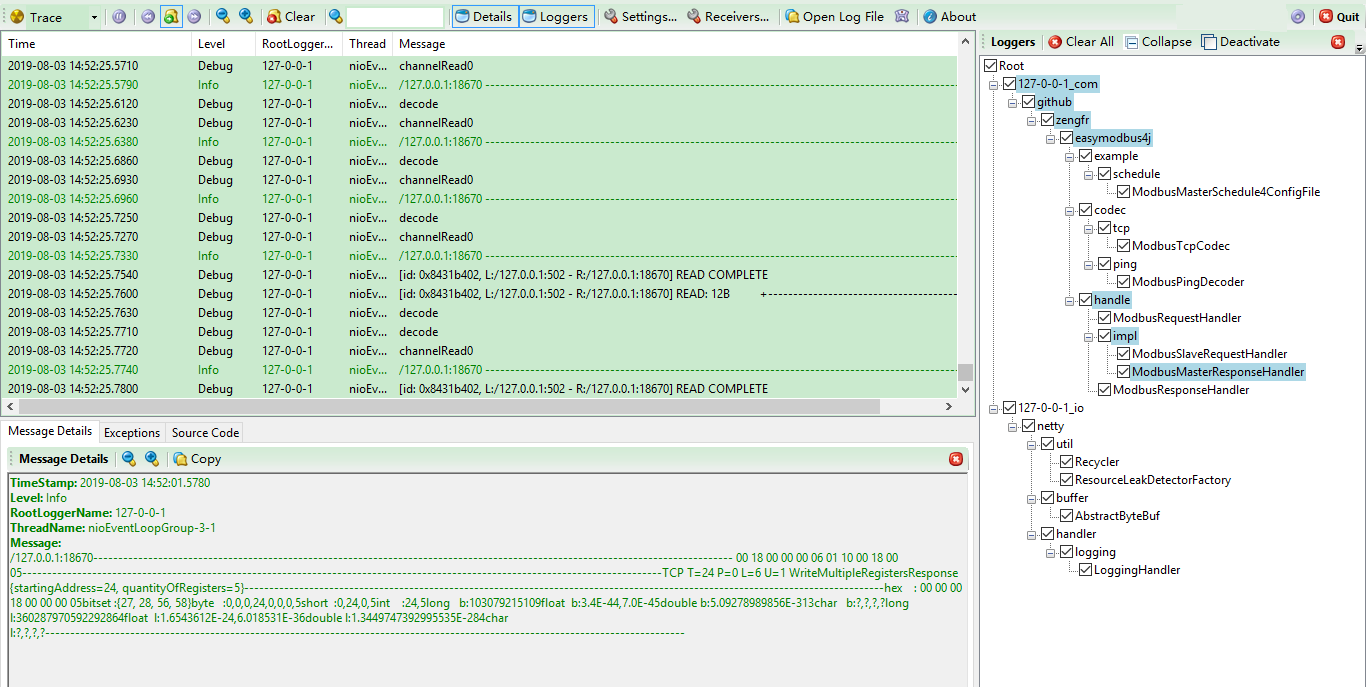Uncheck the ModbusTcpCodec checkbox

pos(1124,246)
